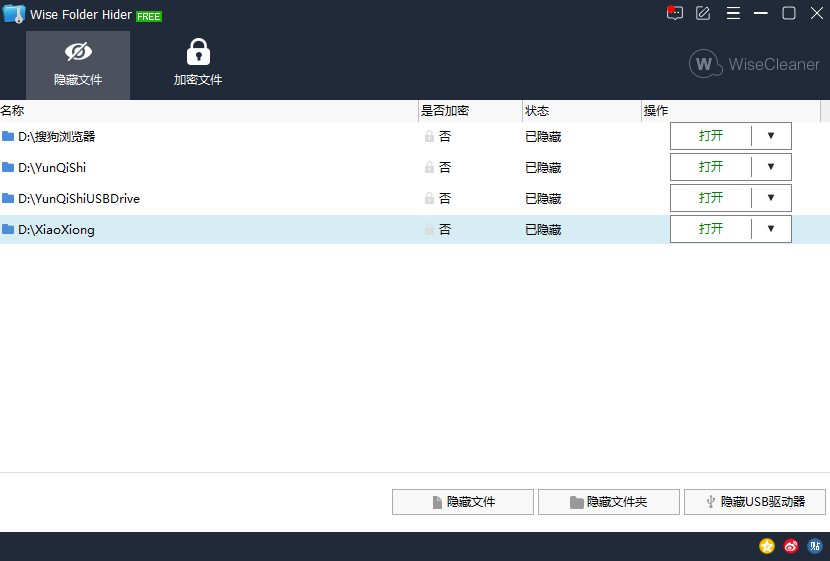Click the 隐藏USB驱动器 button
The image size is (830, 561).
tap(754, 502)
